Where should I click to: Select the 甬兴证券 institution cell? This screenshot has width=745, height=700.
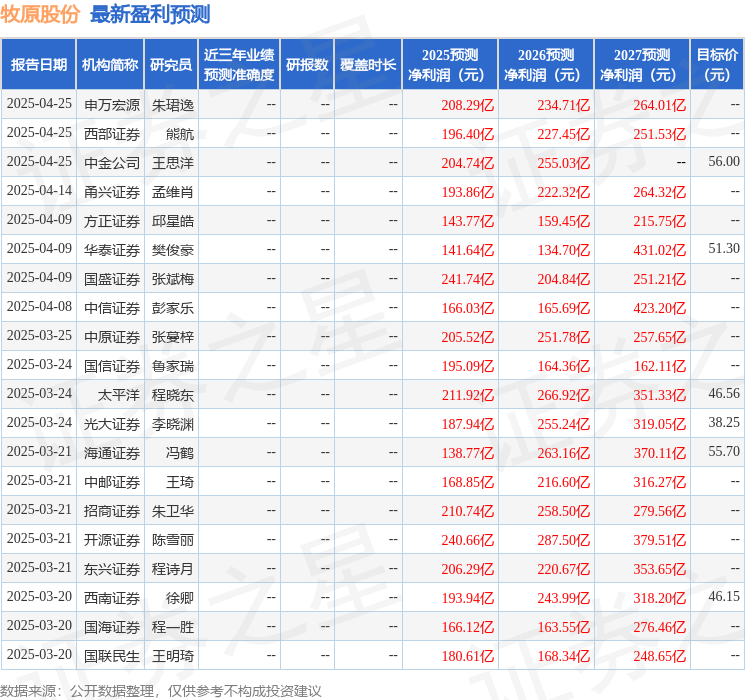click(x=112, y=192)
